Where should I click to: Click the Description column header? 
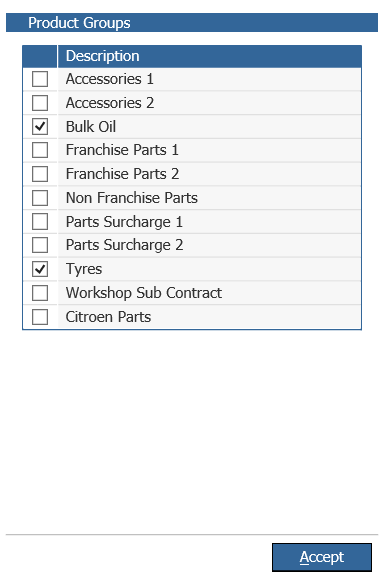[209, 56]
